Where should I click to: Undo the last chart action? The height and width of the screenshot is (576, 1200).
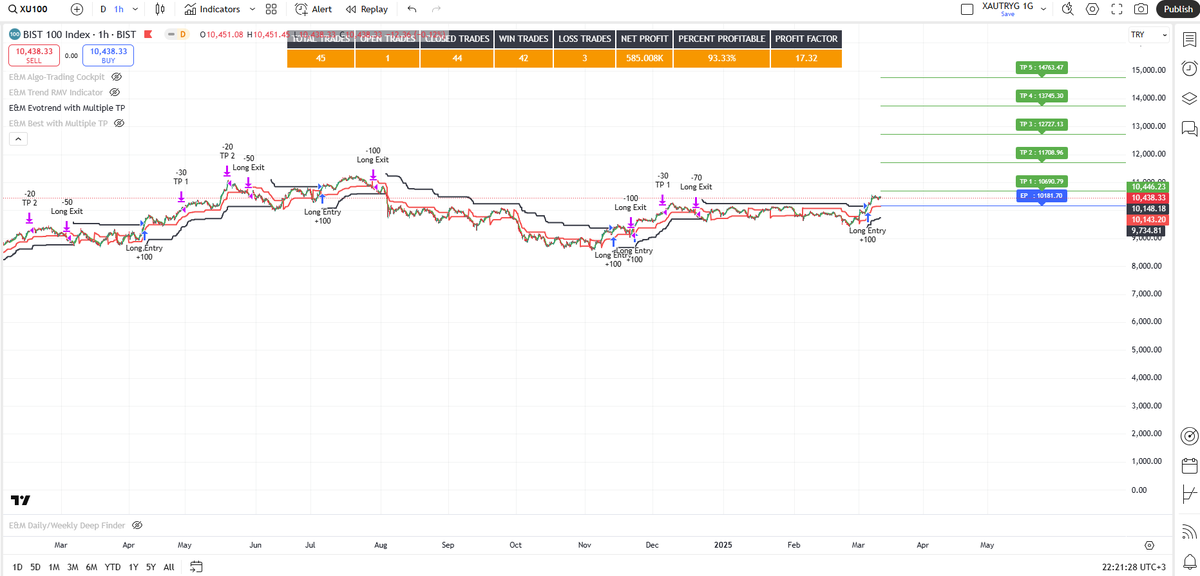412,9
